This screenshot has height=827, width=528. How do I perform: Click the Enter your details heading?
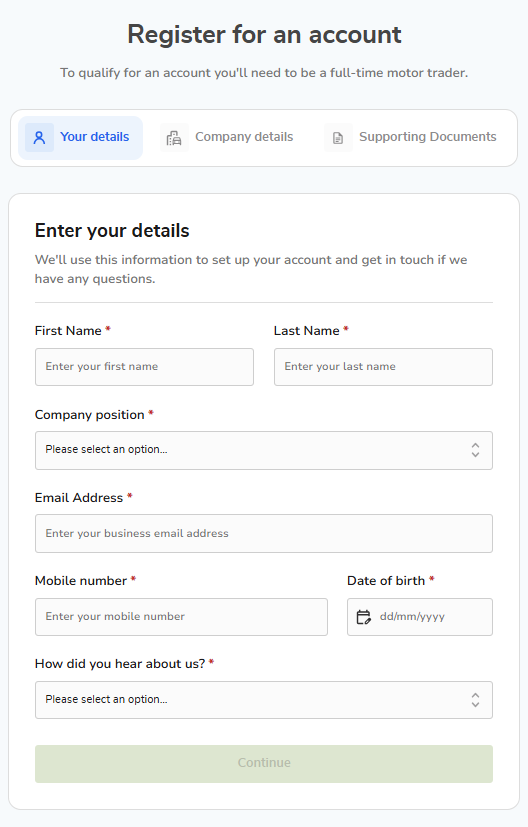pyautogui.click(x=112, y=231)
